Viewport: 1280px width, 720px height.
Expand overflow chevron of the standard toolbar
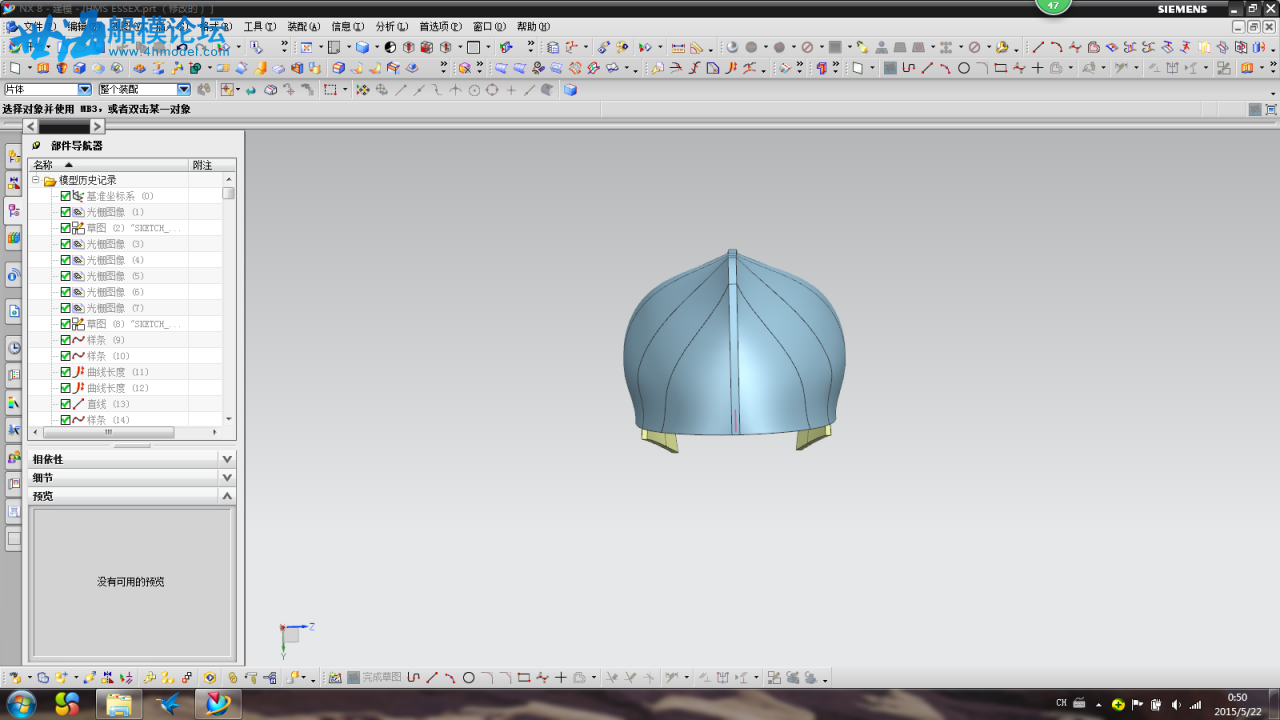283,46
